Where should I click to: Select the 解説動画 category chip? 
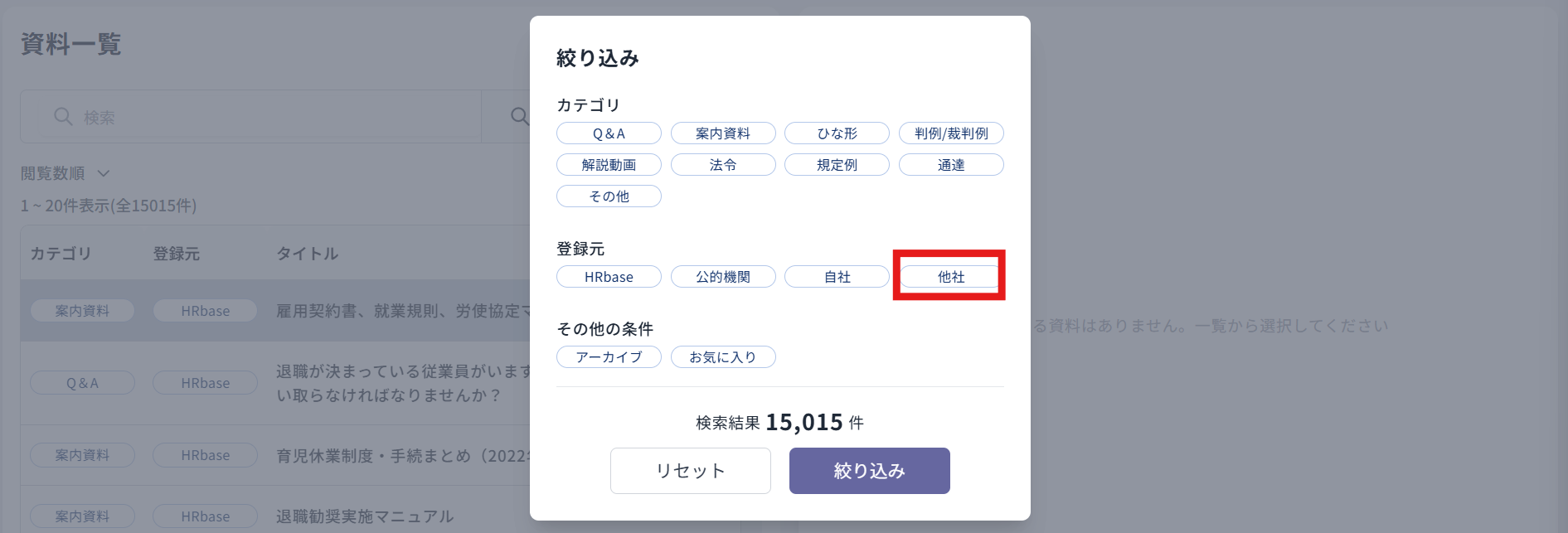coord(609,165)
